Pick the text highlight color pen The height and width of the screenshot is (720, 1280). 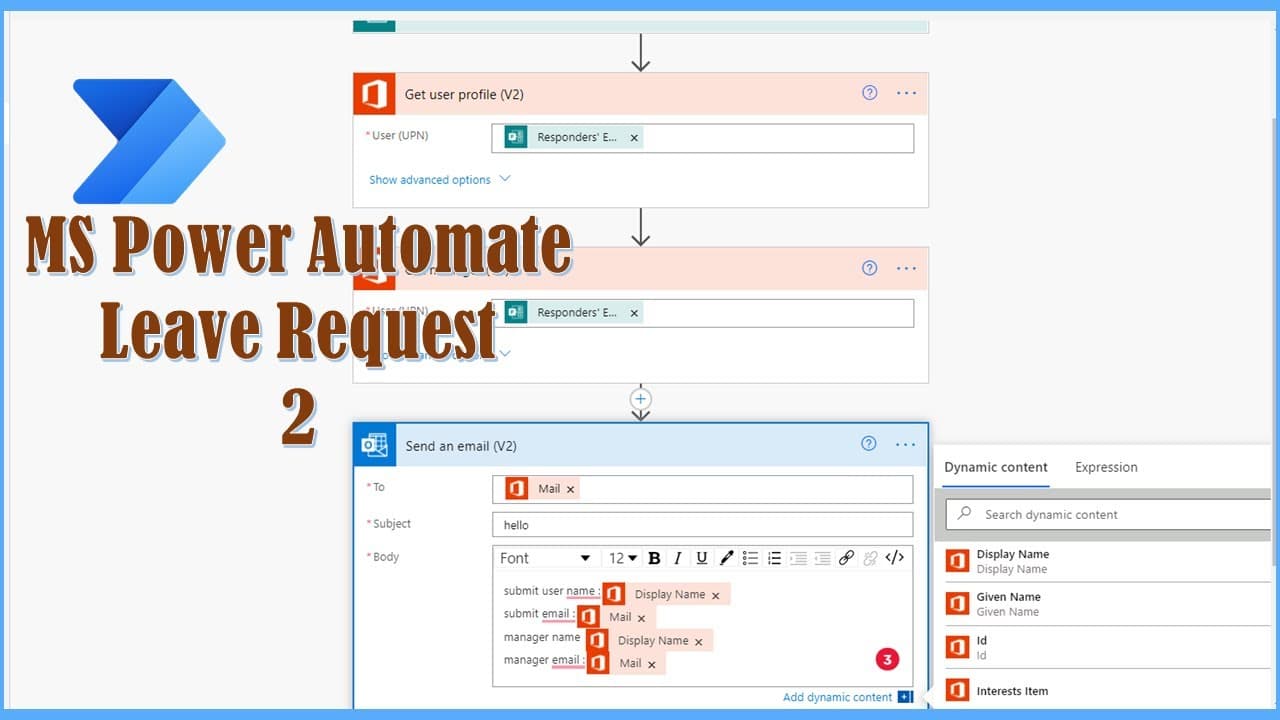tap(727, 558)
